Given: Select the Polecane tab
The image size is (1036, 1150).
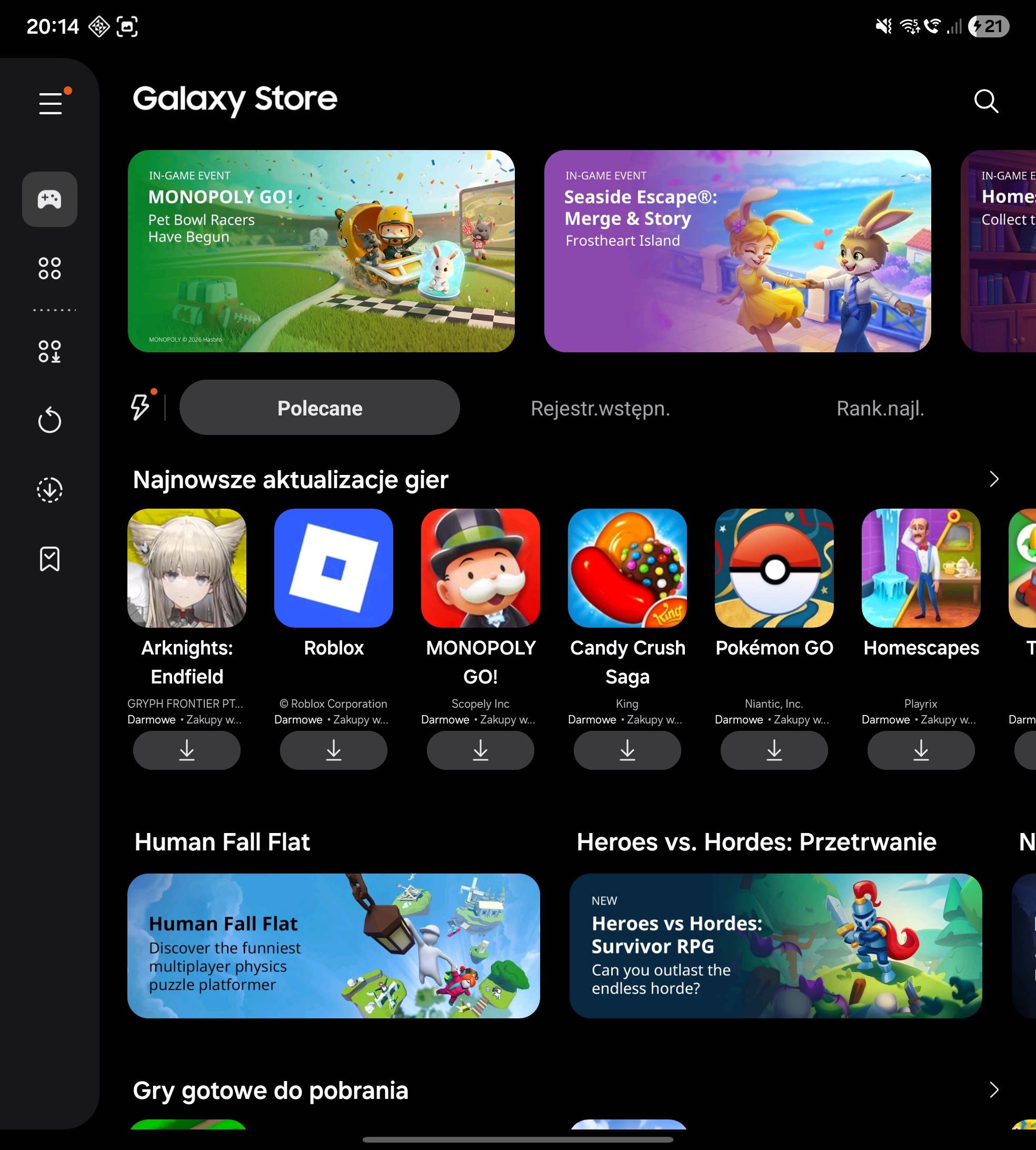Looking at the screenshot, I should click(320, 408).
